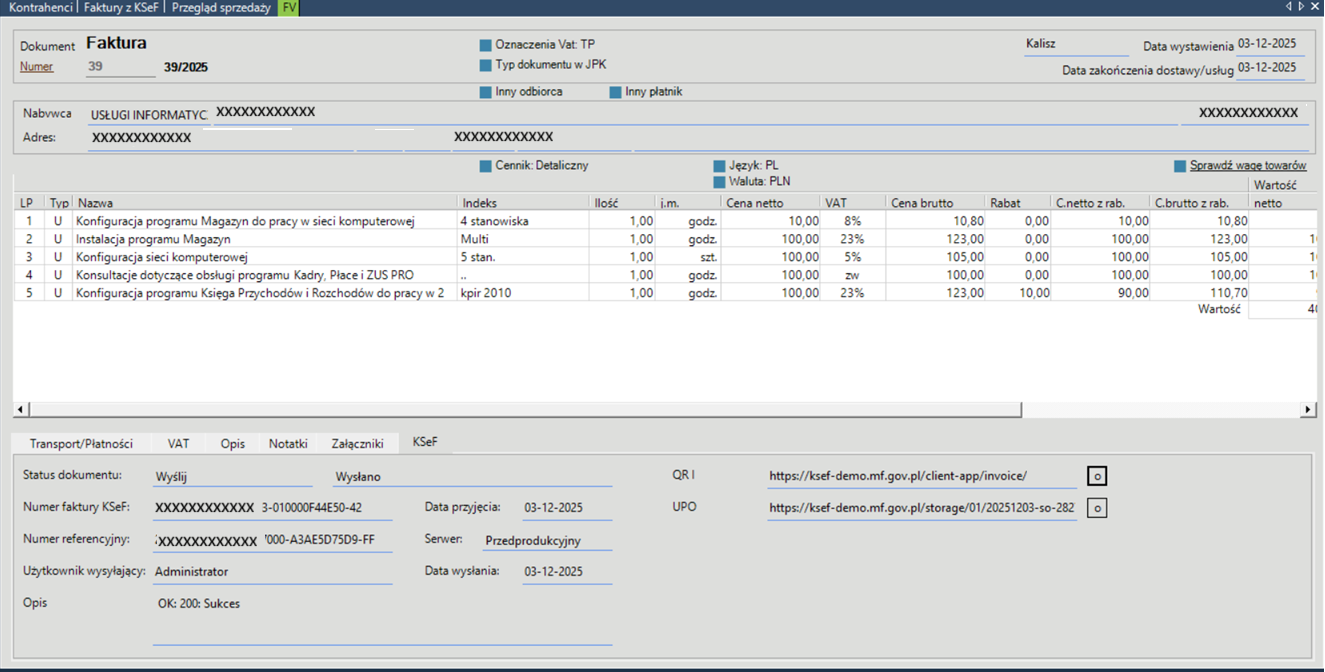Click the Waluta: PLN square icon

[x=719, y=182]
